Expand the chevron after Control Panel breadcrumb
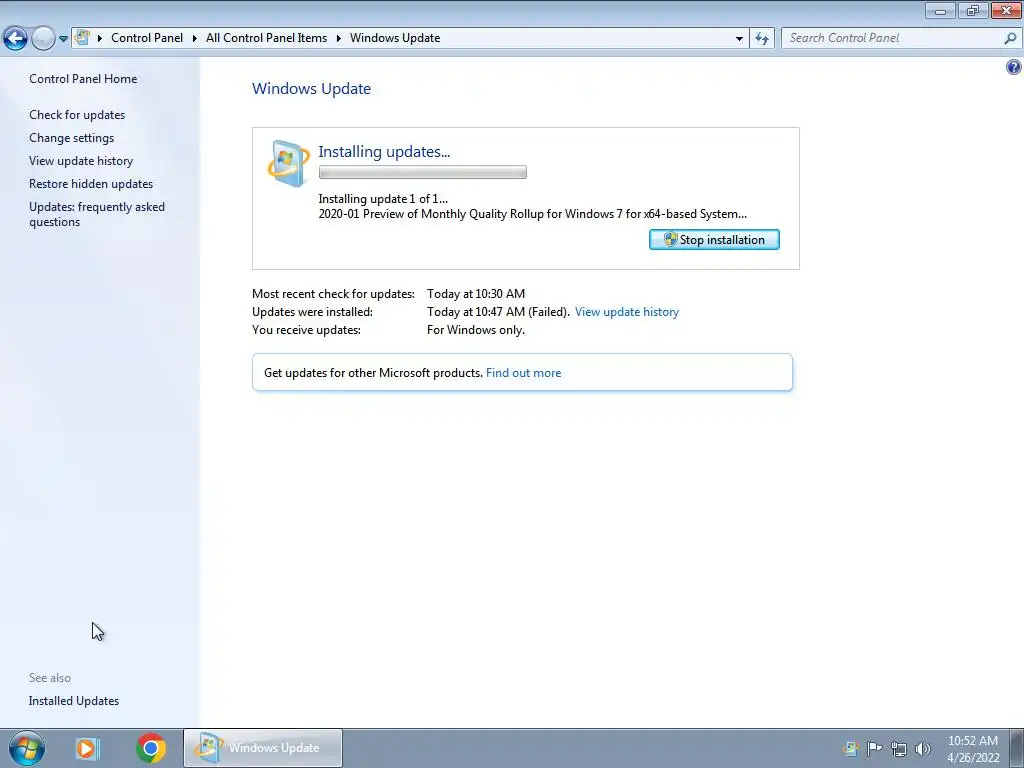1024x768 pixels. tap(195, 38)
